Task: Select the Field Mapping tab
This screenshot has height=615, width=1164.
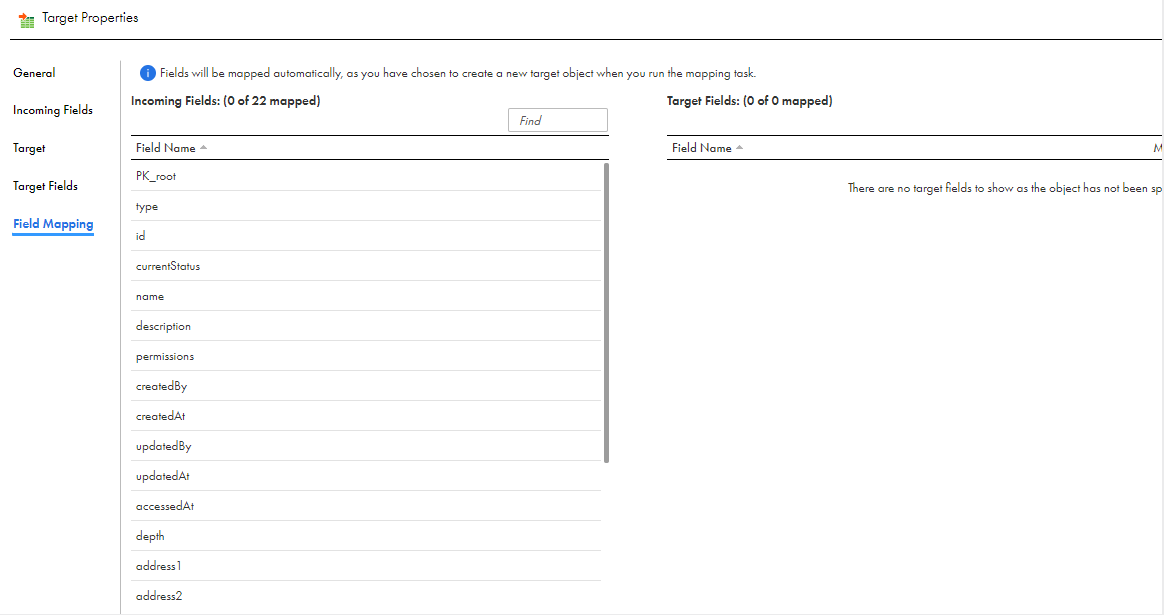Action: click(x=53, y=224)
